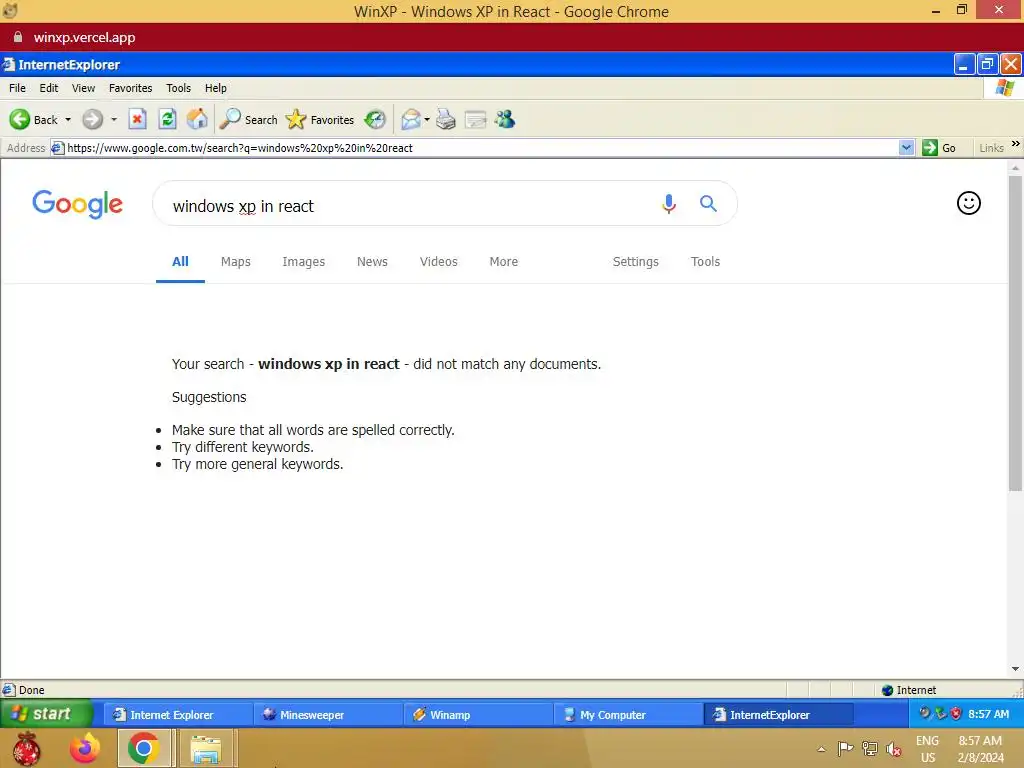Open the Help menu
Image resolution: width=1024 pixels, height=768 pixels.
[x=216, y=88]
